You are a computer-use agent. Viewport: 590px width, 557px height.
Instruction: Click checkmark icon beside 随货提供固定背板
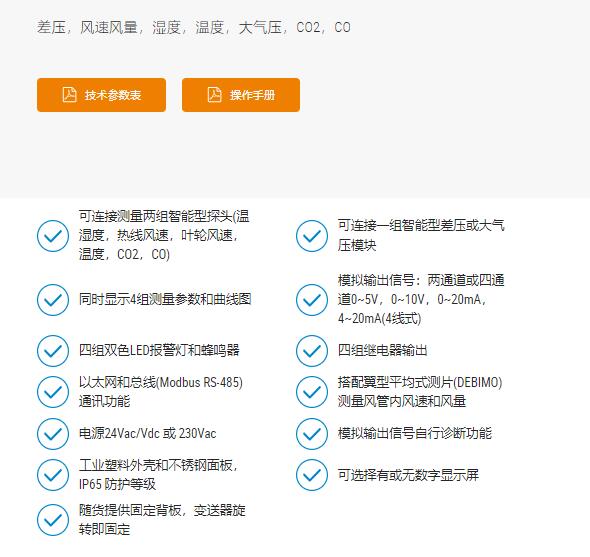point(53,520)
